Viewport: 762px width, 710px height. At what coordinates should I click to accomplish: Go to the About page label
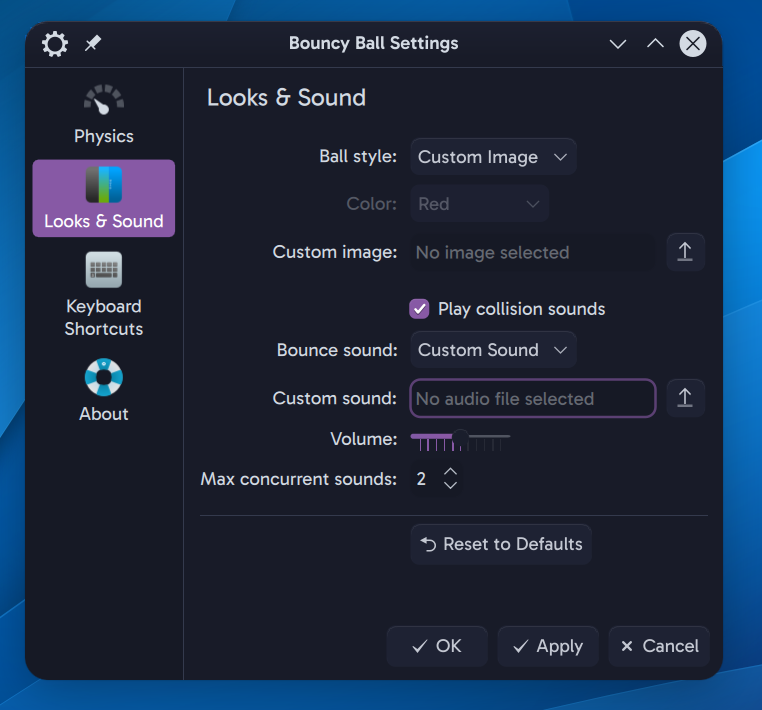pos(104,414)
